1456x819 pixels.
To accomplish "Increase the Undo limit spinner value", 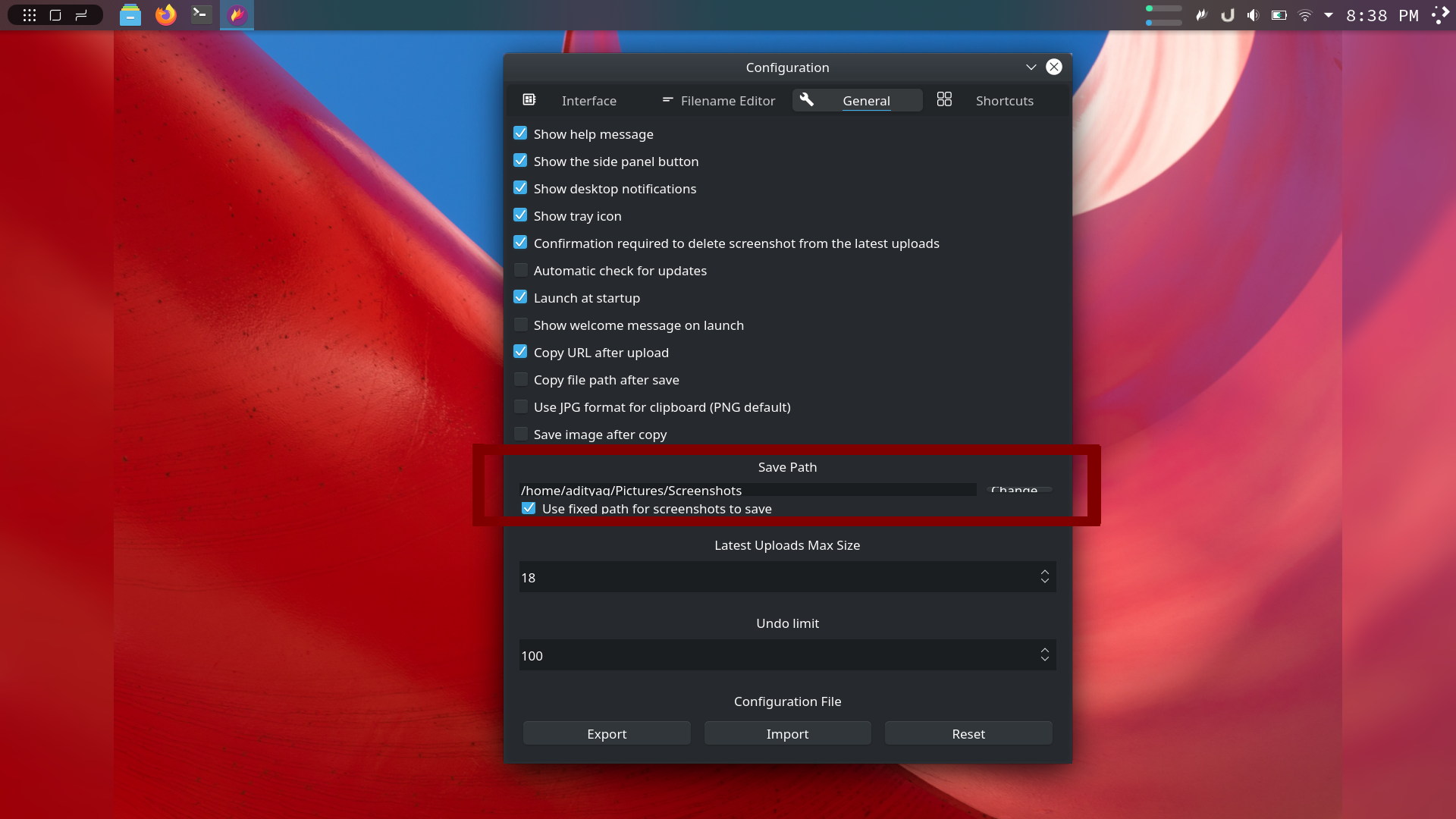I will [x=1044, y=650].
